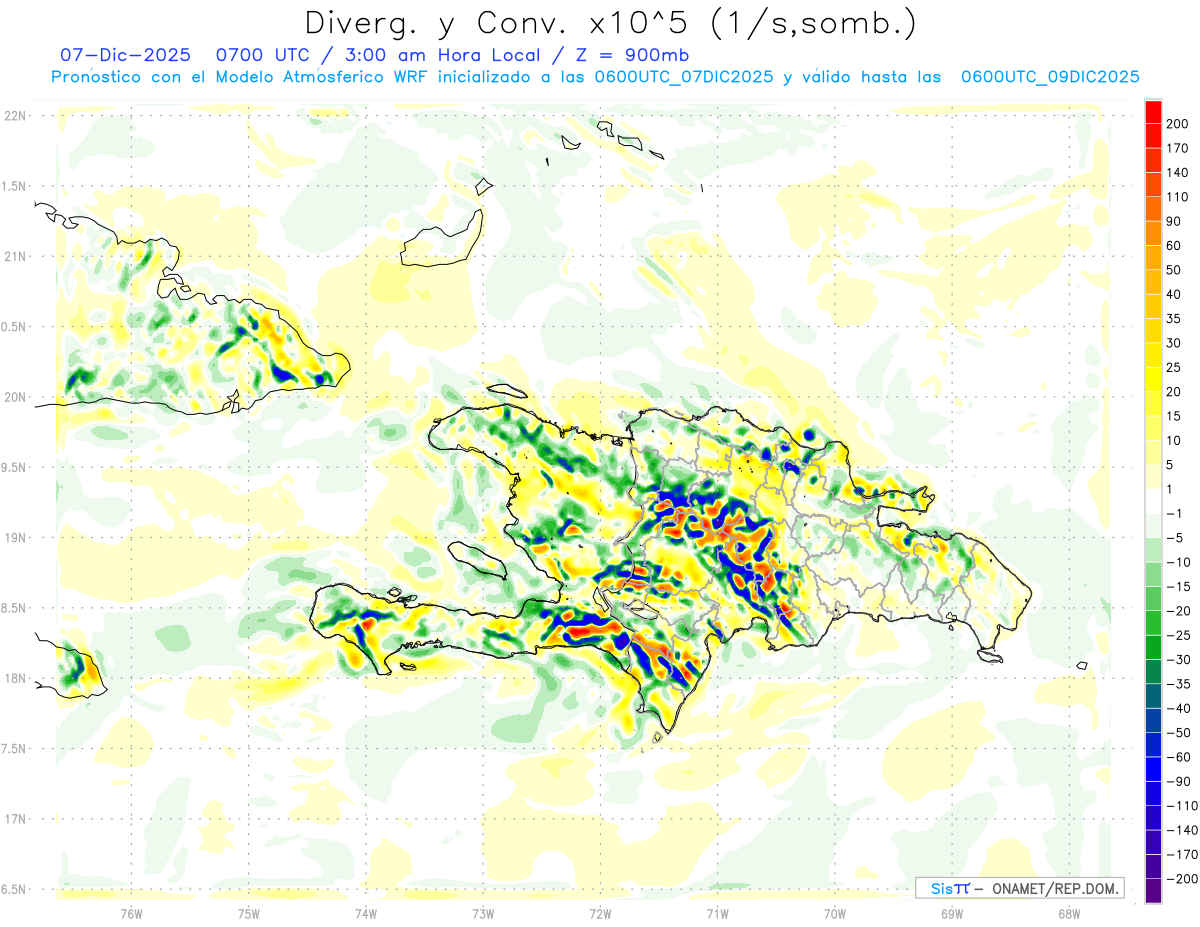Click the '-140' color bar value

click(1181, 830)
